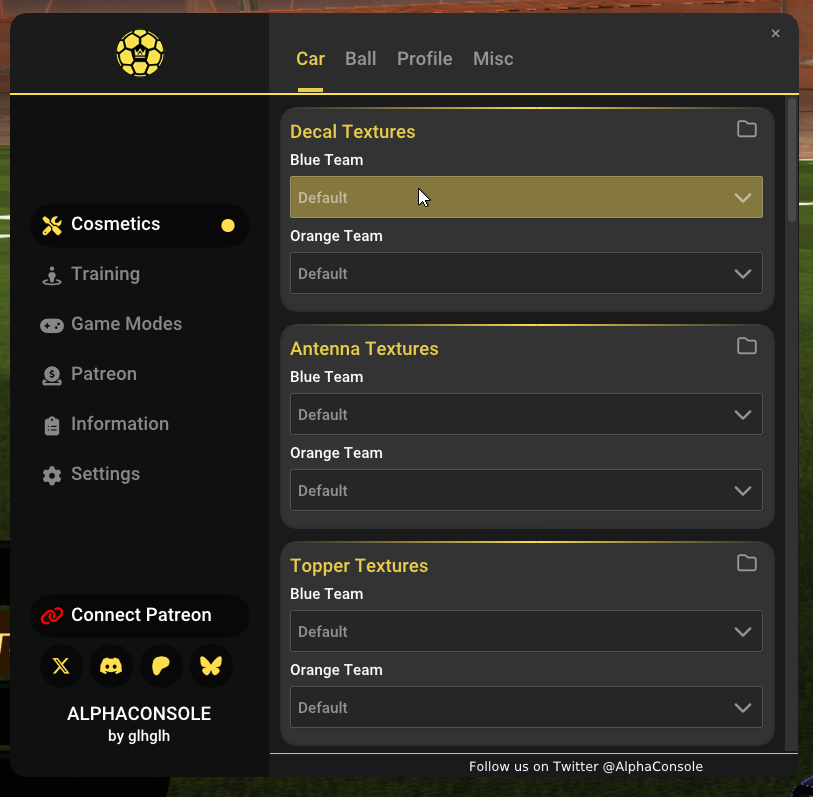Click the Antenna Textures folder icon
This screenshot has width=813, height=797.
coord(746,346)
